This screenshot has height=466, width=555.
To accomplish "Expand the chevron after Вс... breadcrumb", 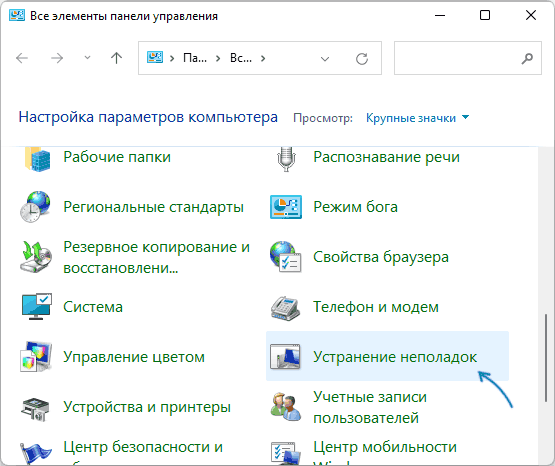I will pos(263,58).
